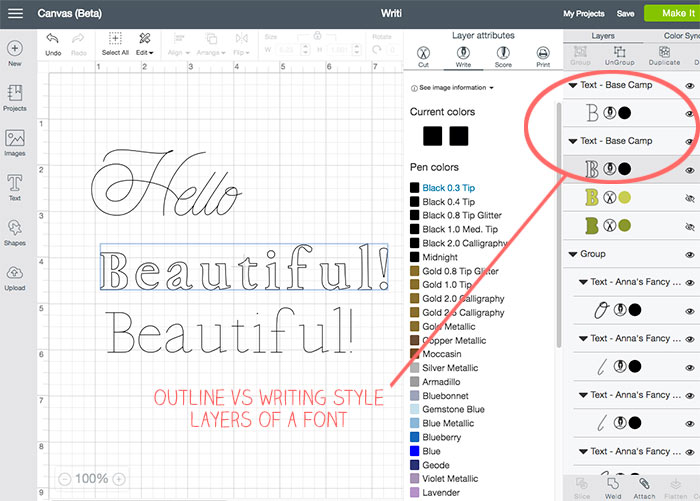Collapse the second Text - Base Camp layer
This screenshot has height=501, width=700.
(573, 141)
